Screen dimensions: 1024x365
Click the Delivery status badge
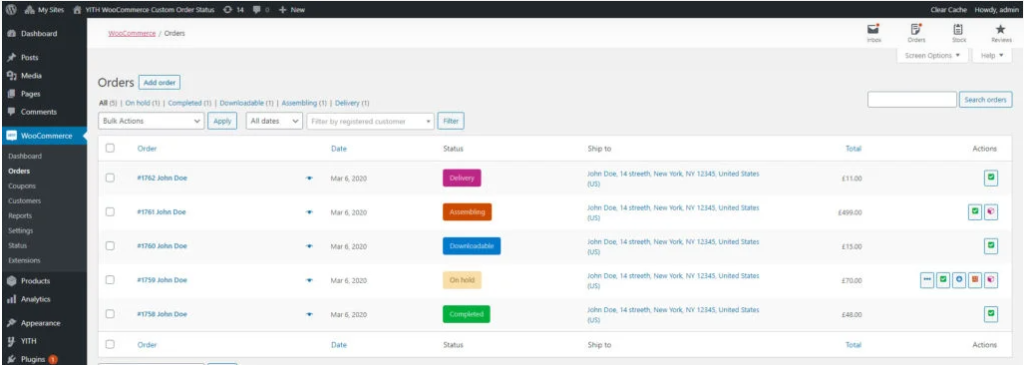click(x=462, y=178)
